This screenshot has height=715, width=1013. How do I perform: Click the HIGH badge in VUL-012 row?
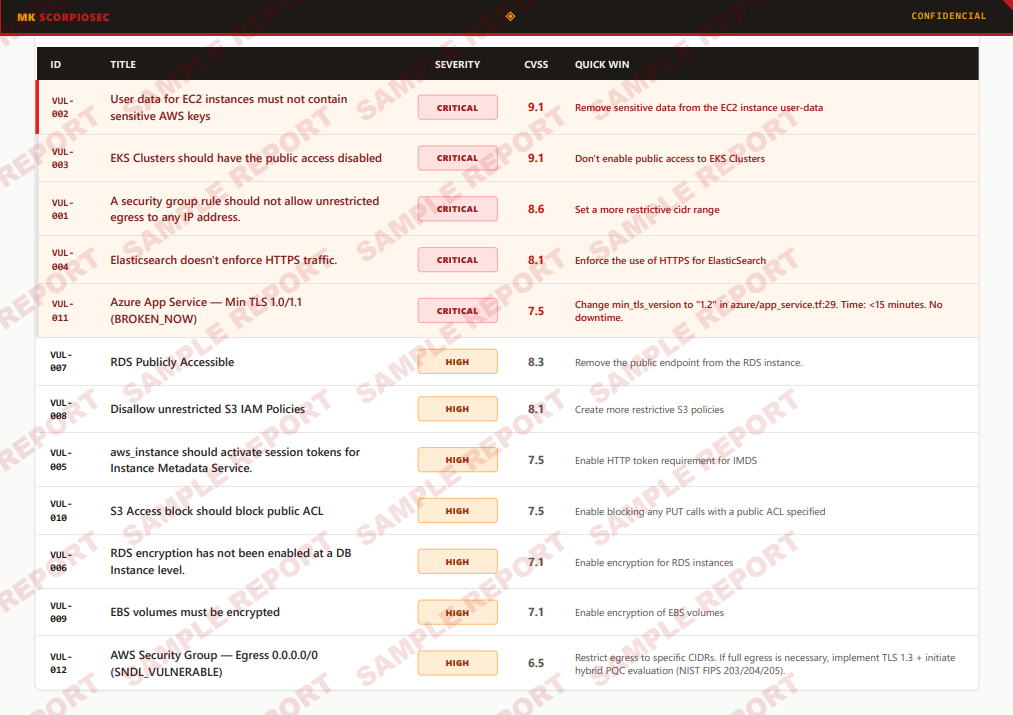coord(457,663)
